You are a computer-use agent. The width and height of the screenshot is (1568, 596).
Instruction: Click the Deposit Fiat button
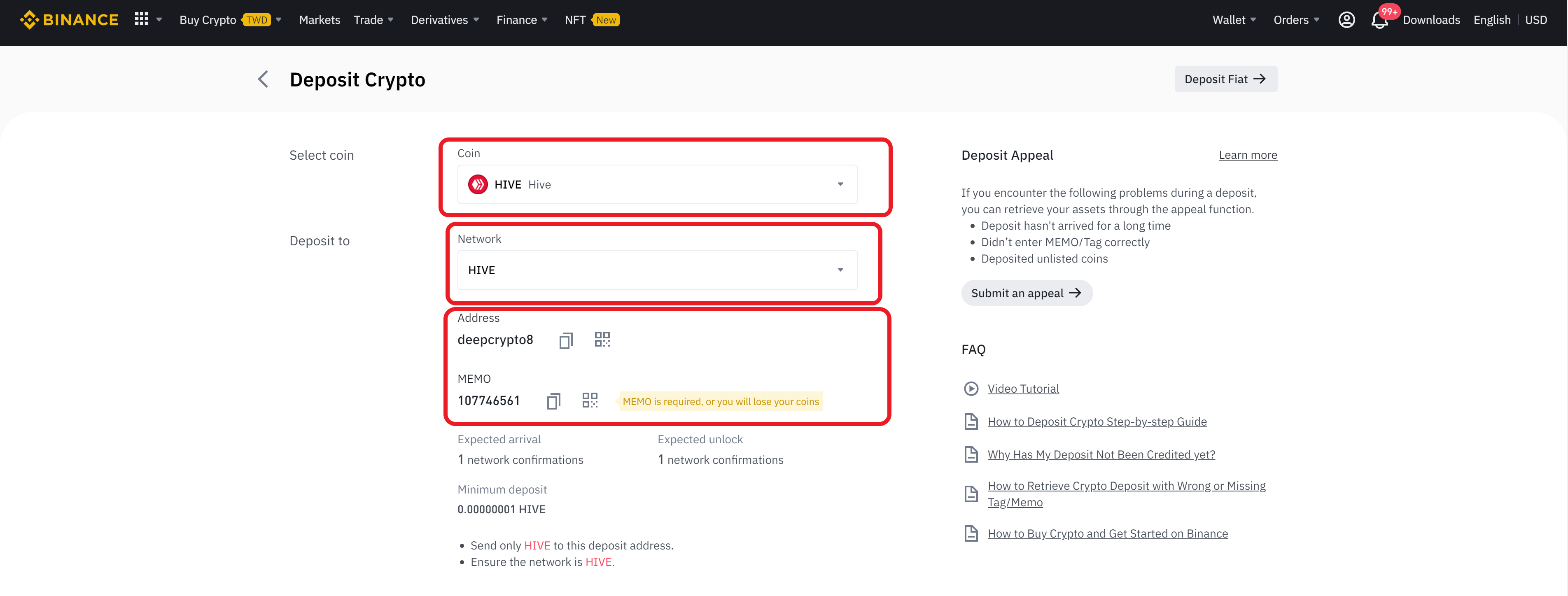coord(1225,79)
